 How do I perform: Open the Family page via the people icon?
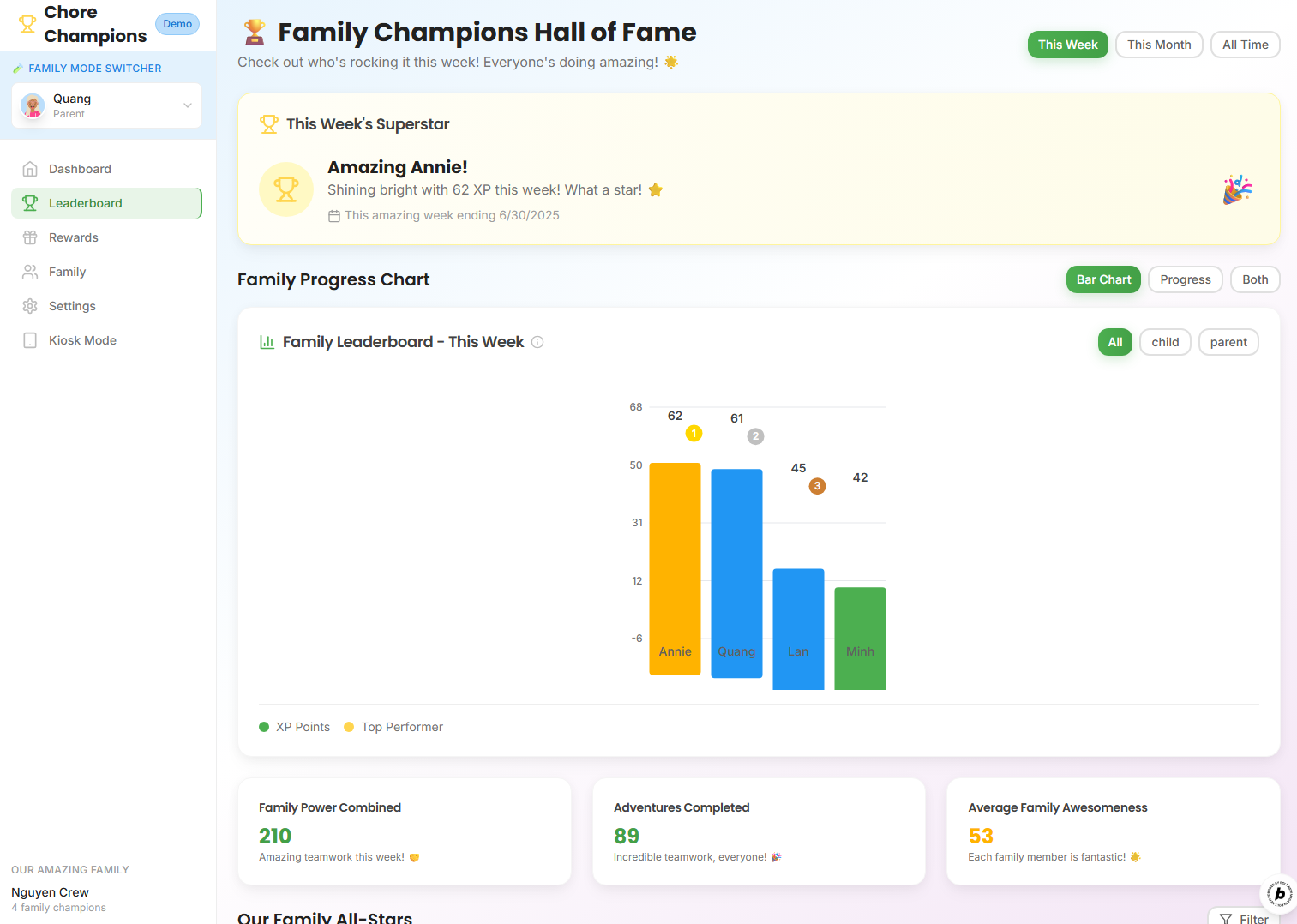(x=30, y=272)
